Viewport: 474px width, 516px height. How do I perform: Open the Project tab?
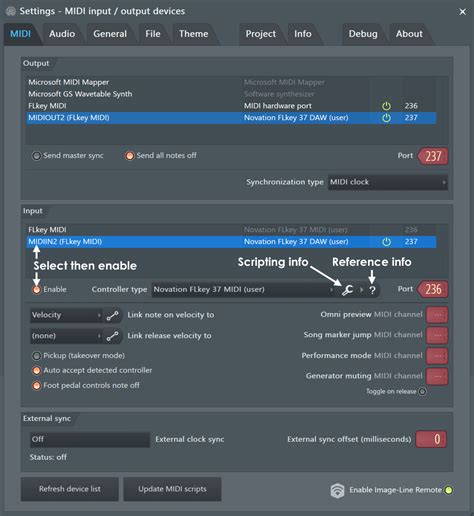coord(261,34)
